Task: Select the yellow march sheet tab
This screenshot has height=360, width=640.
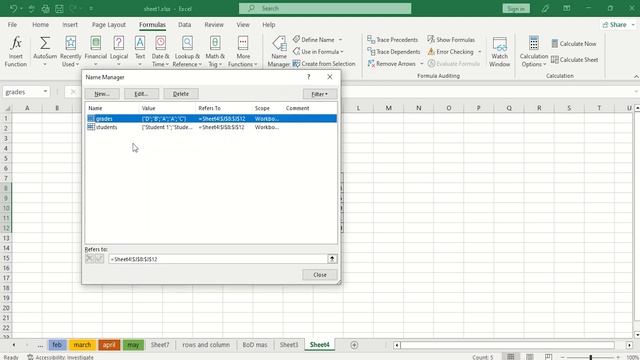Action: (82, 345)
